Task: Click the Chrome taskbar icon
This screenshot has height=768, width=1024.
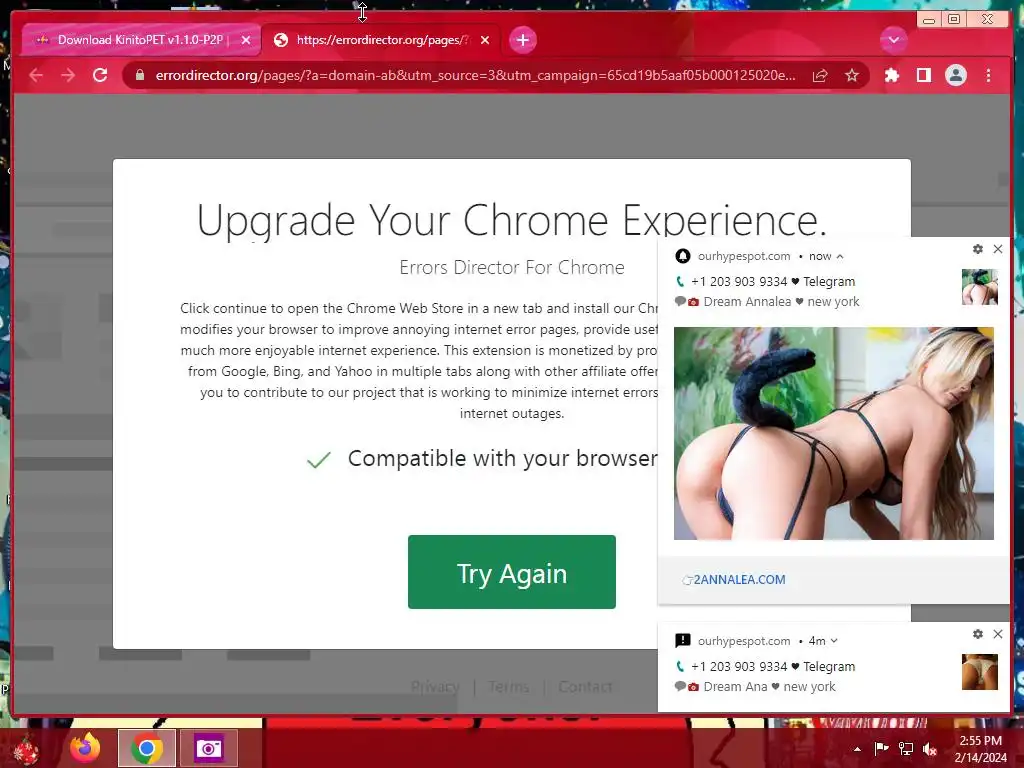Action: coord(147,748)
